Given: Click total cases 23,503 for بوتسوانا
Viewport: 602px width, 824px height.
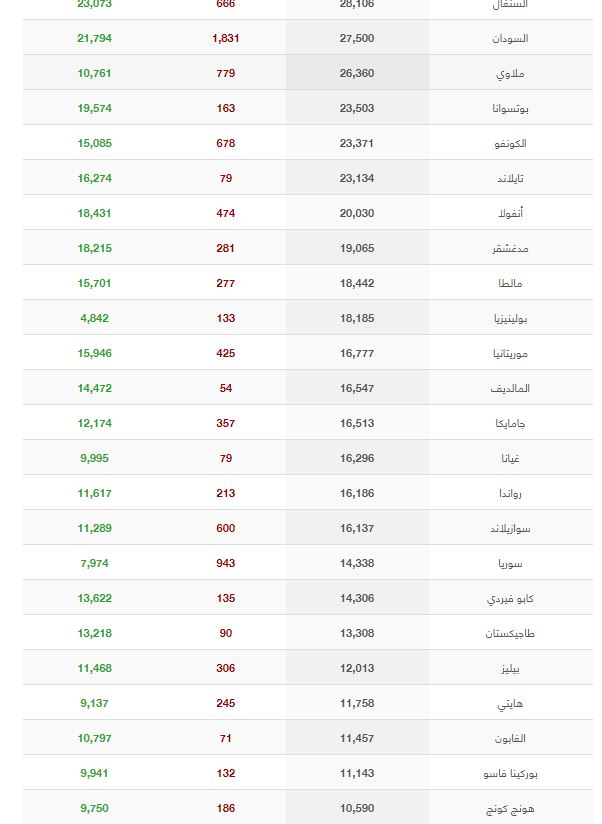Looking at the screenshot, I should point(357,108).
